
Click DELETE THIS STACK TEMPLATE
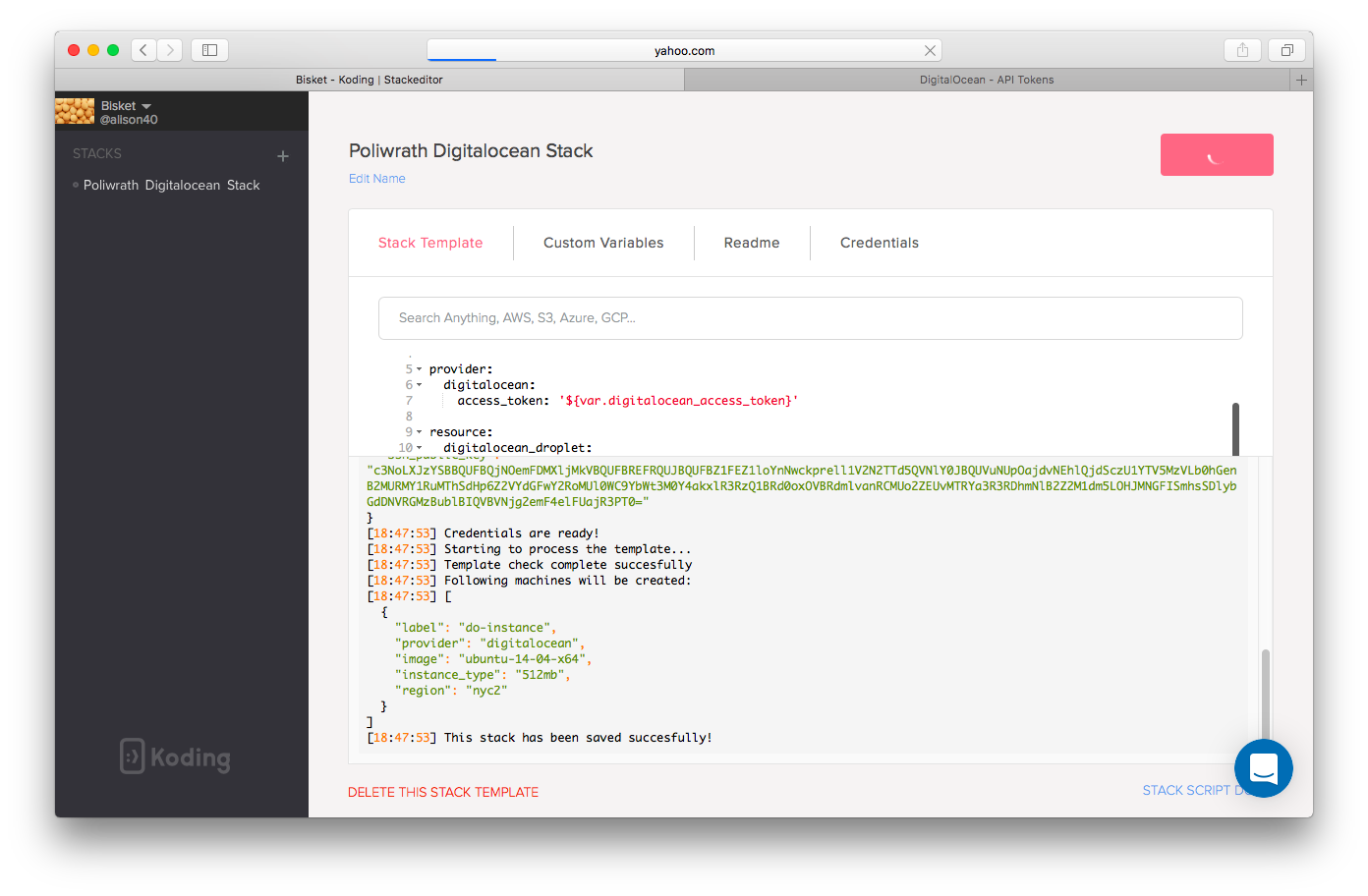point(443,792)
